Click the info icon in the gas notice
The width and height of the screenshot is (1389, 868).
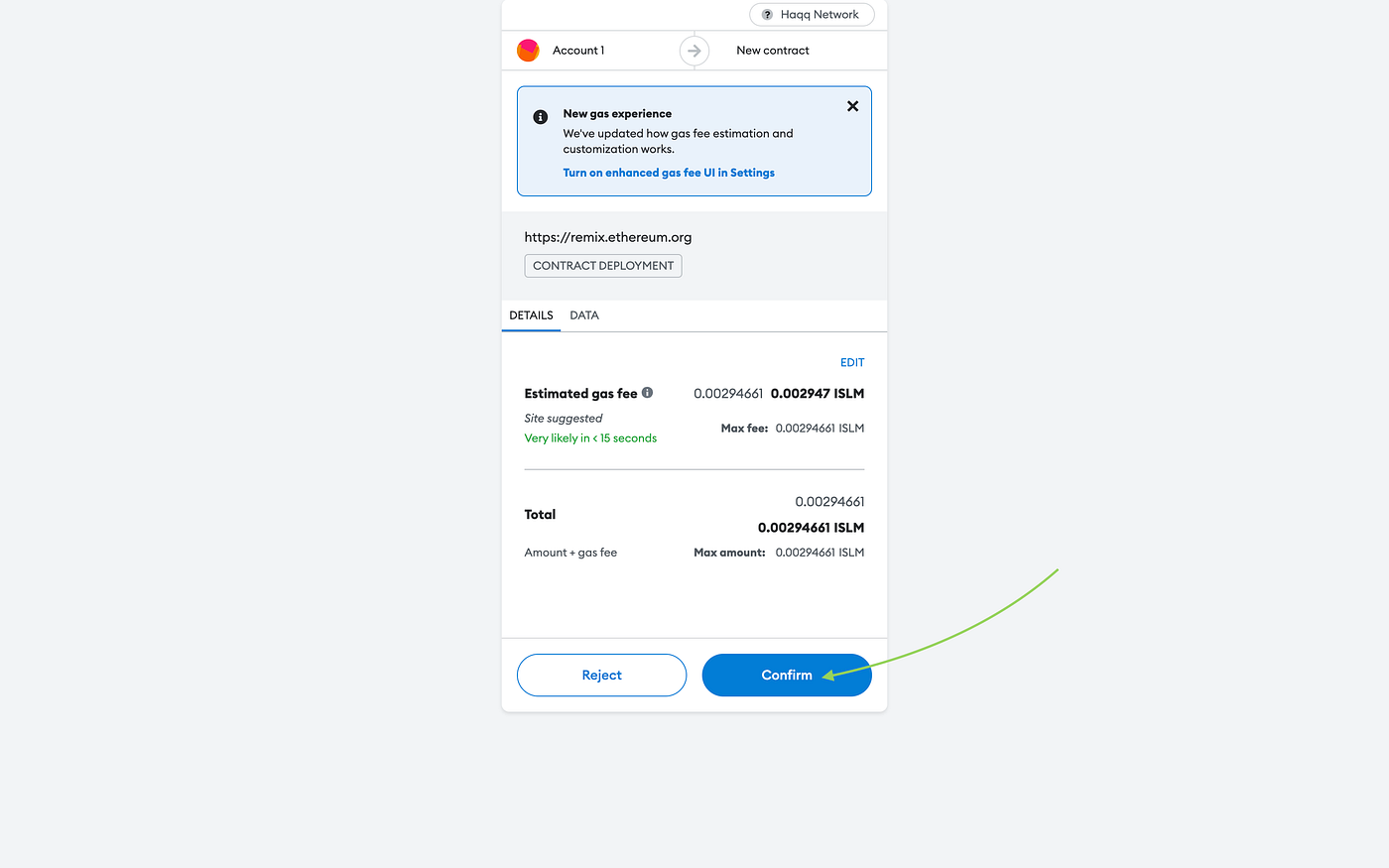(x=541, y=117)
